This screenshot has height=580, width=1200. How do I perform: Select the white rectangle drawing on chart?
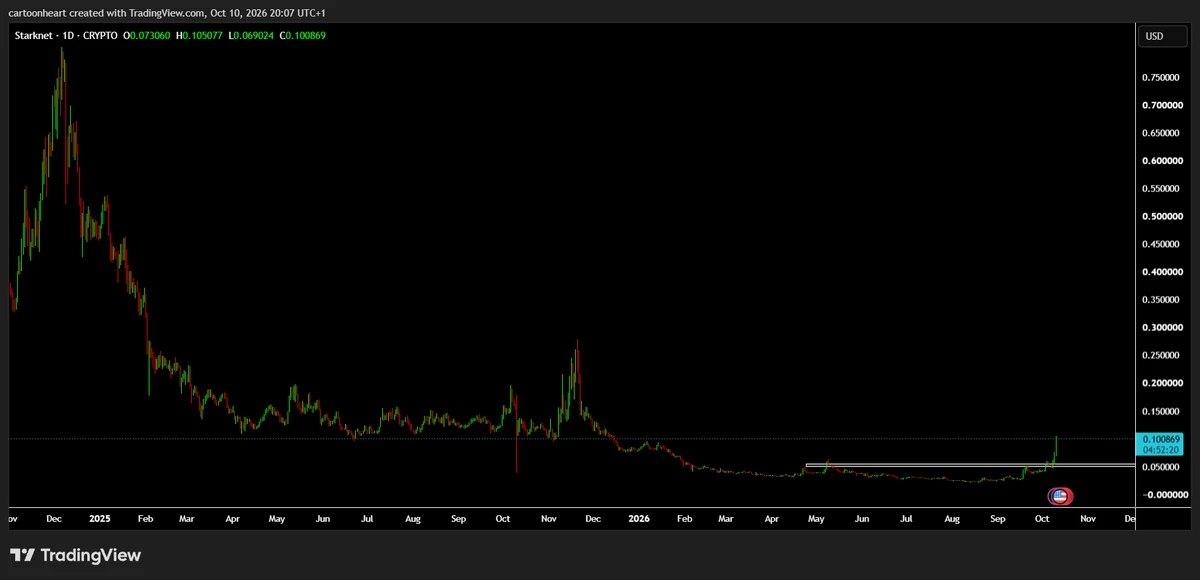point(970,465)
